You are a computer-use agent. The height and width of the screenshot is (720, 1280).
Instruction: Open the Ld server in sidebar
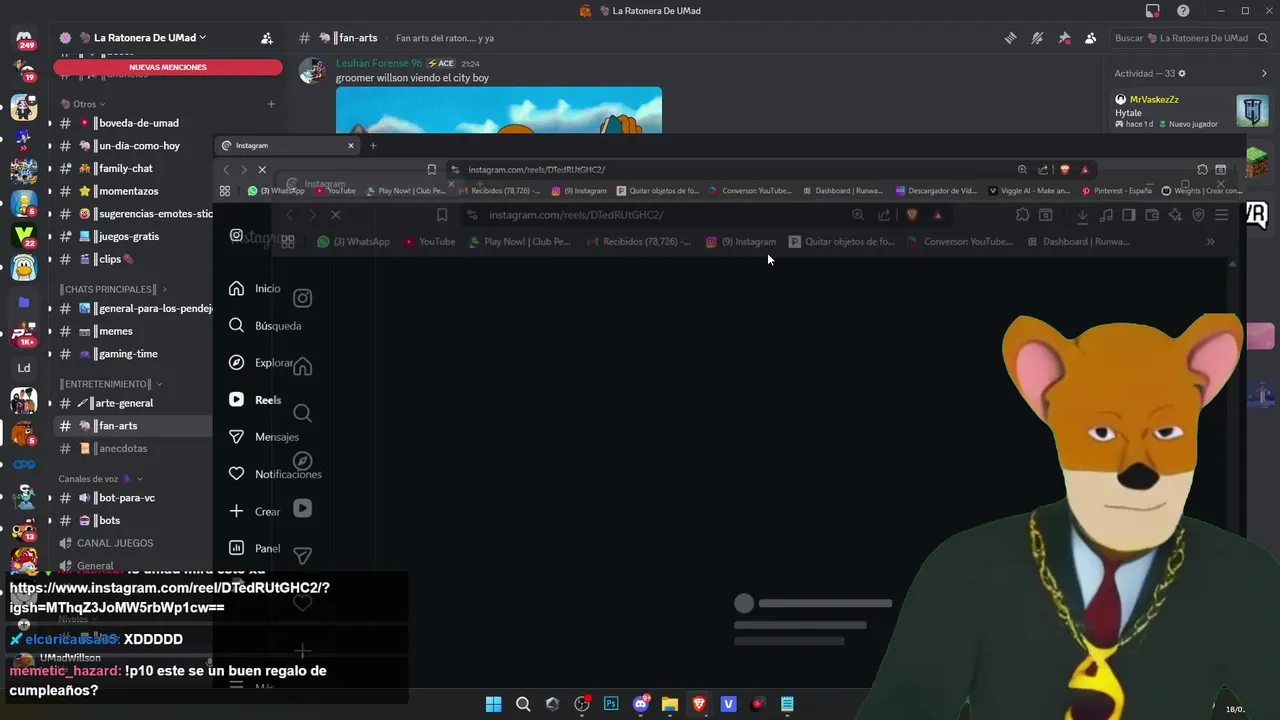click(24, 367)
